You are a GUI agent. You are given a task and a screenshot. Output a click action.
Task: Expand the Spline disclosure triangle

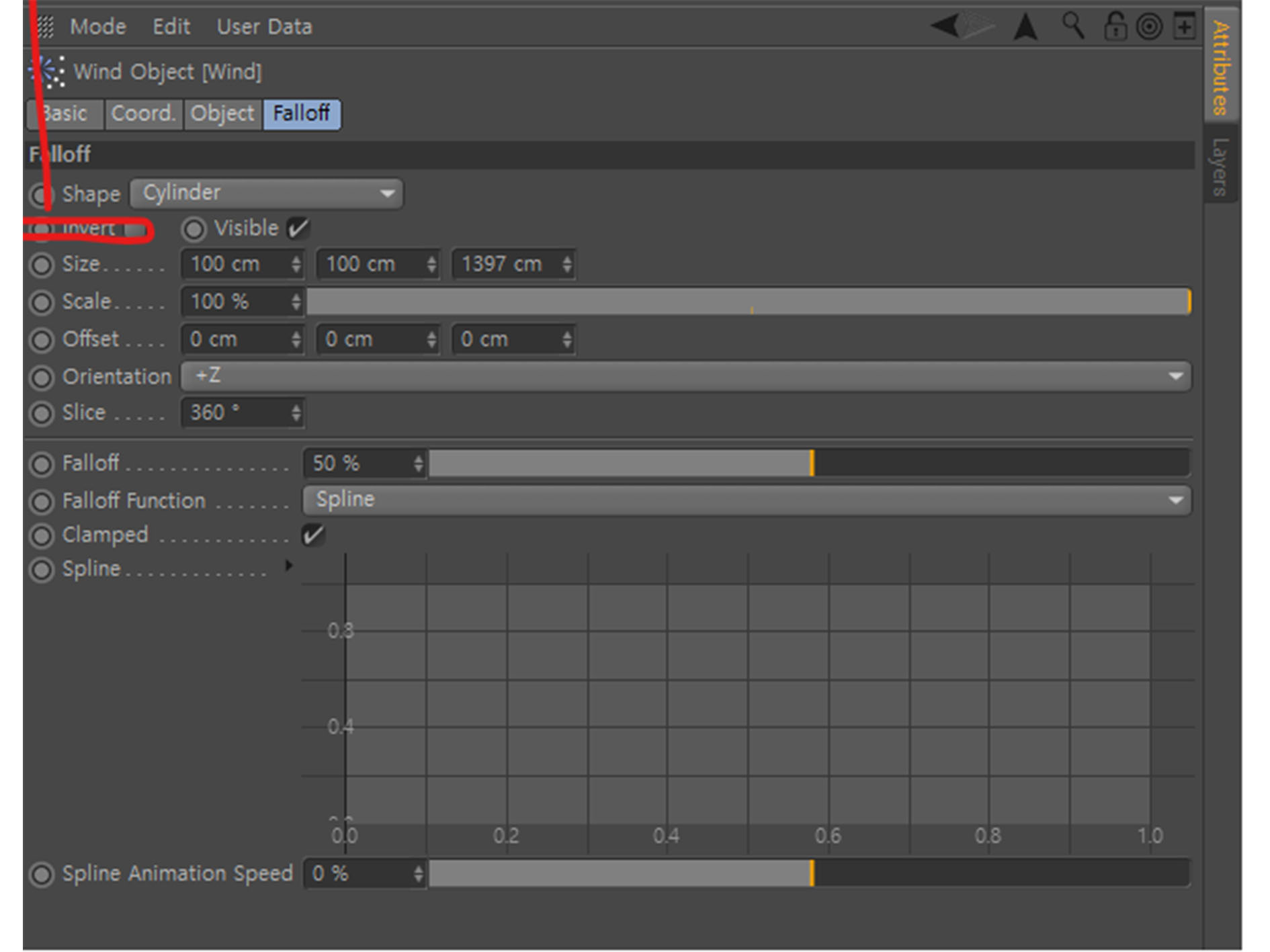pos(288,566)
